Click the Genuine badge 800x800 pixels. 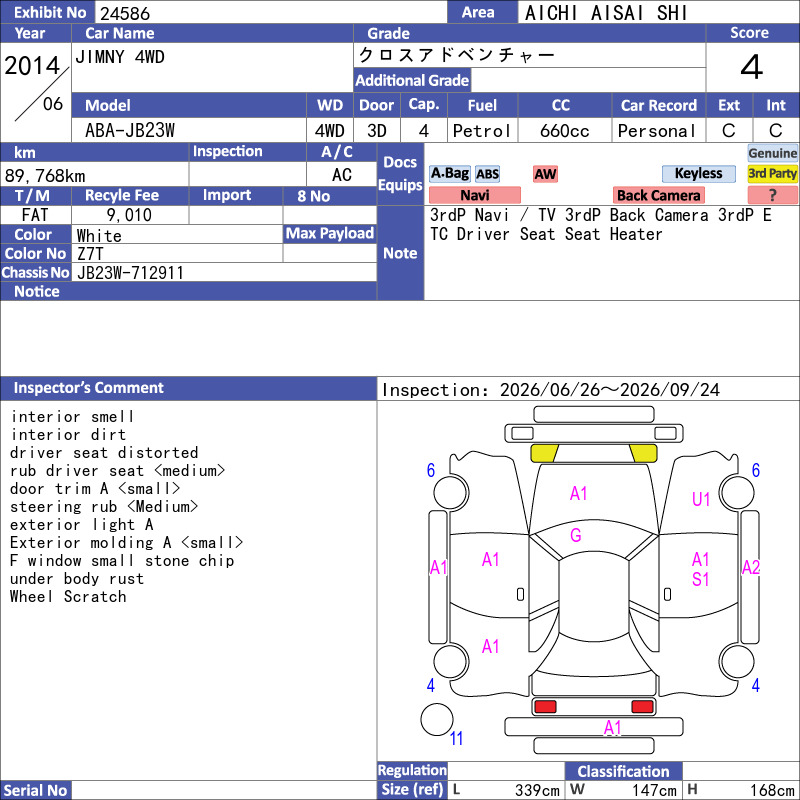[x=772, y=153]
